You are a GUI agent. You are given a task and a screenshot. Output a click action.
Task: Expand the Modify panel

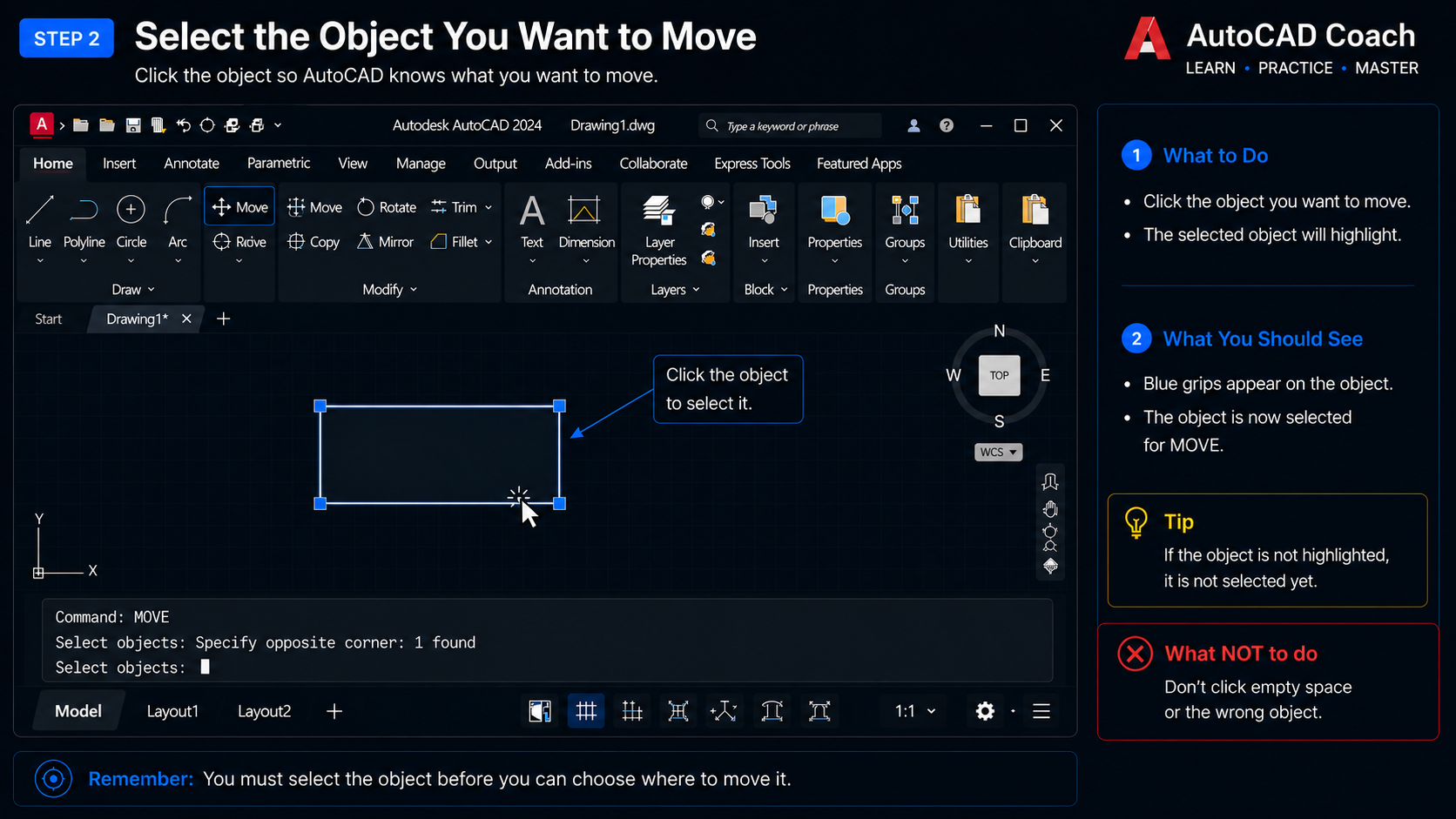point(390,289)
